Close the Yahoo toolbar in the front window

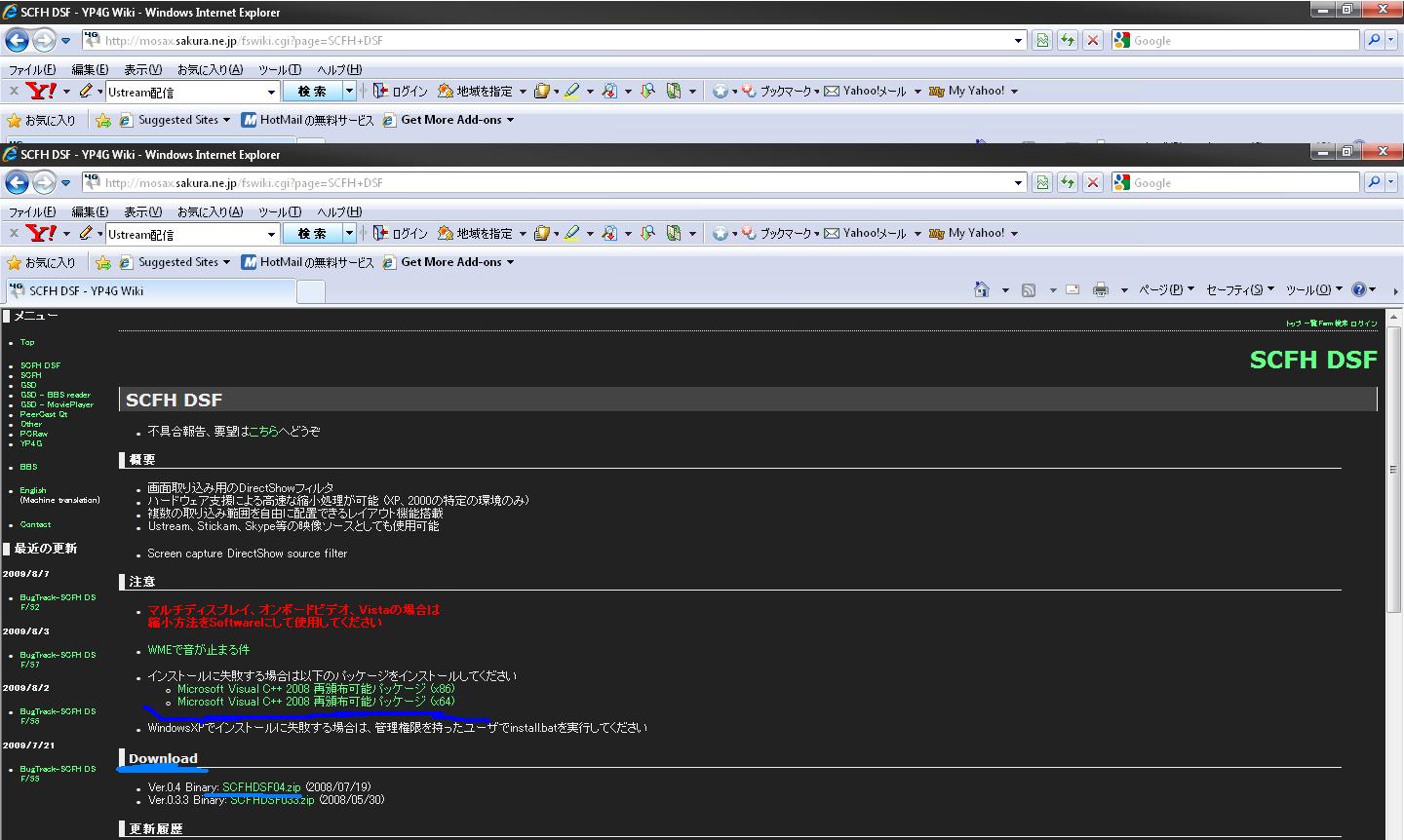(14, 234)
